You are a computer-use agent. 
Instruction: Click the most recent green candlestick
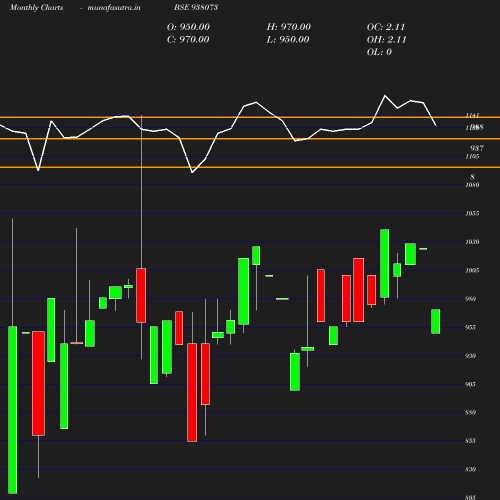[x=436, y=321]
